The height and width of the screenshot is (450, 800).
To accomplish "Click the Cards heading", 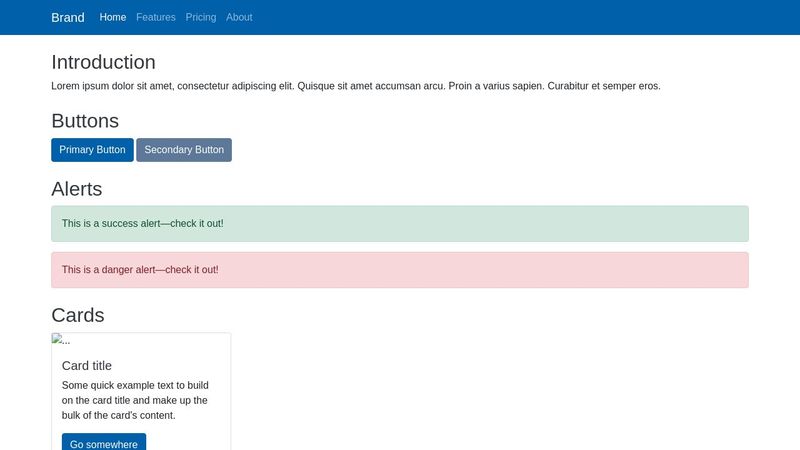I will pyautogui.click(x=78, y=315).
